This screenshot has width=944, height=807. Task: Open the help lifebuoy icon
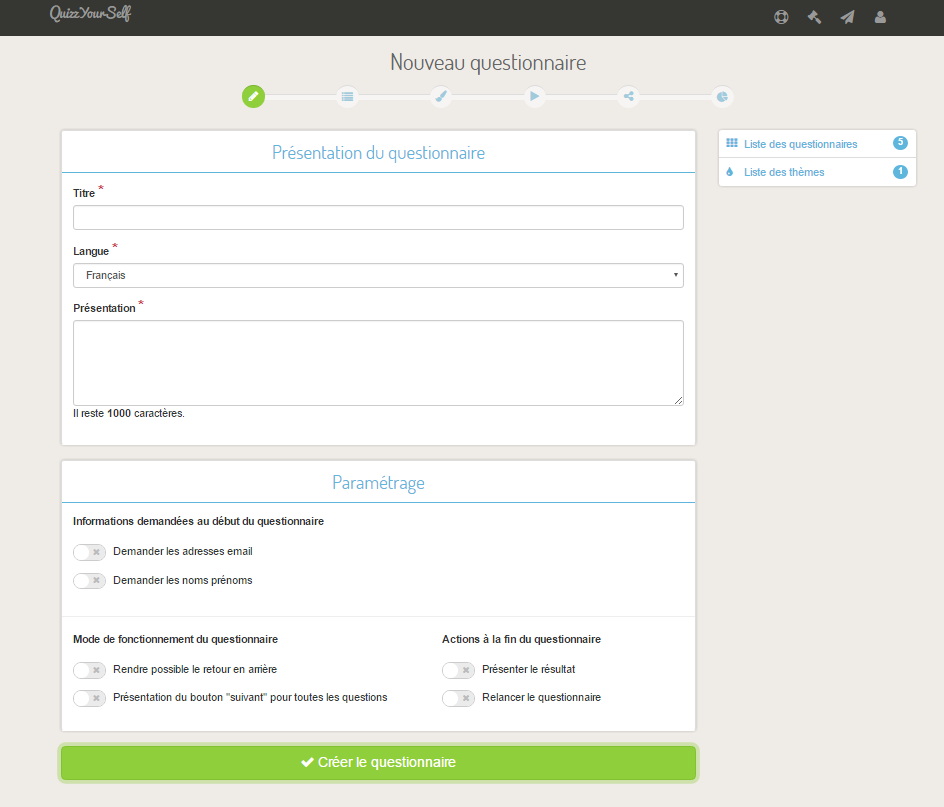(781, 17)
